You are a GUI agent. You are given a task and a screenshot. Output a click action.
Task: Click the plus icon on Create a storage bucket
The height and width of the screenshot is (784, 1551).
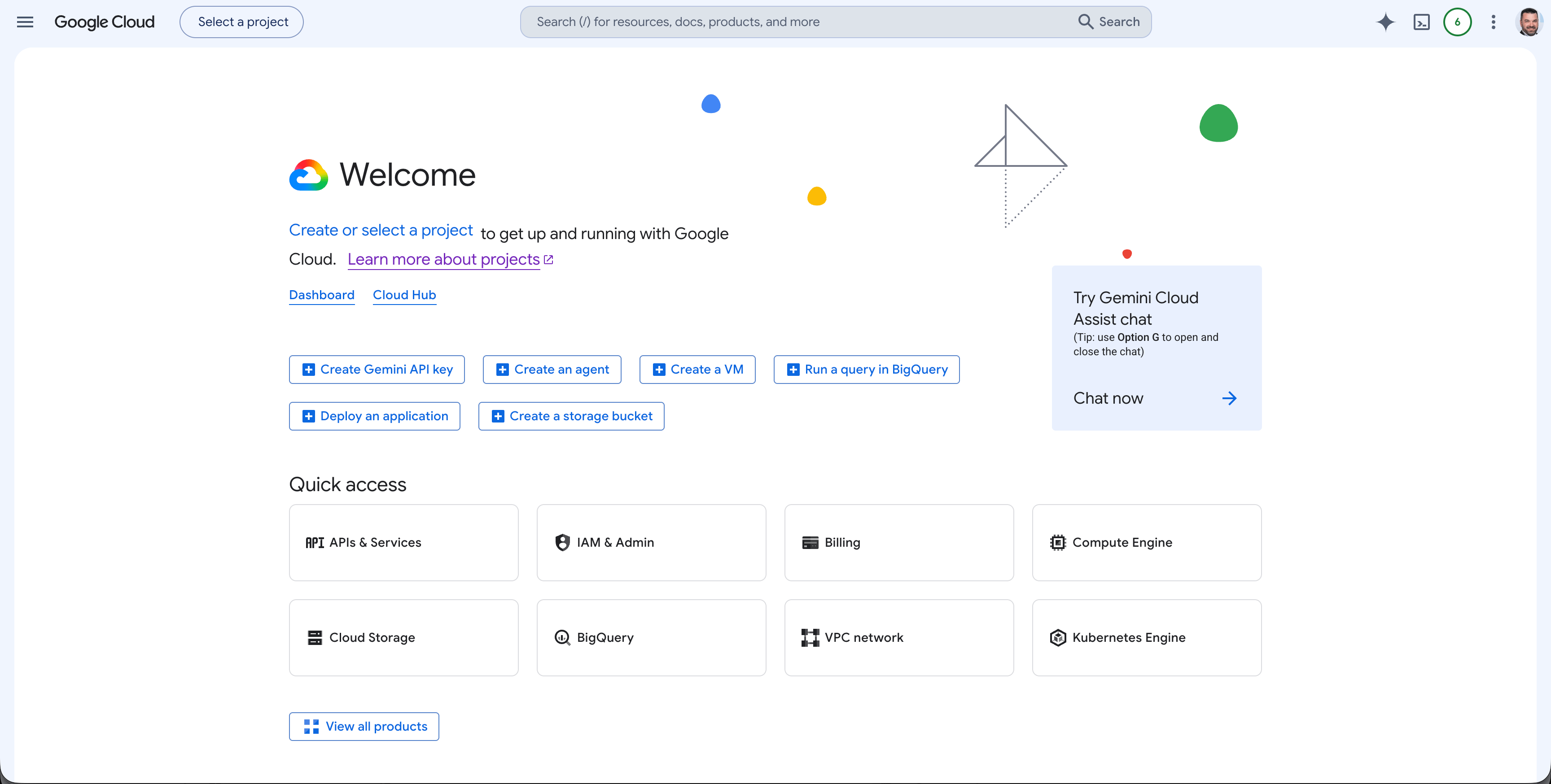[498, 416]
